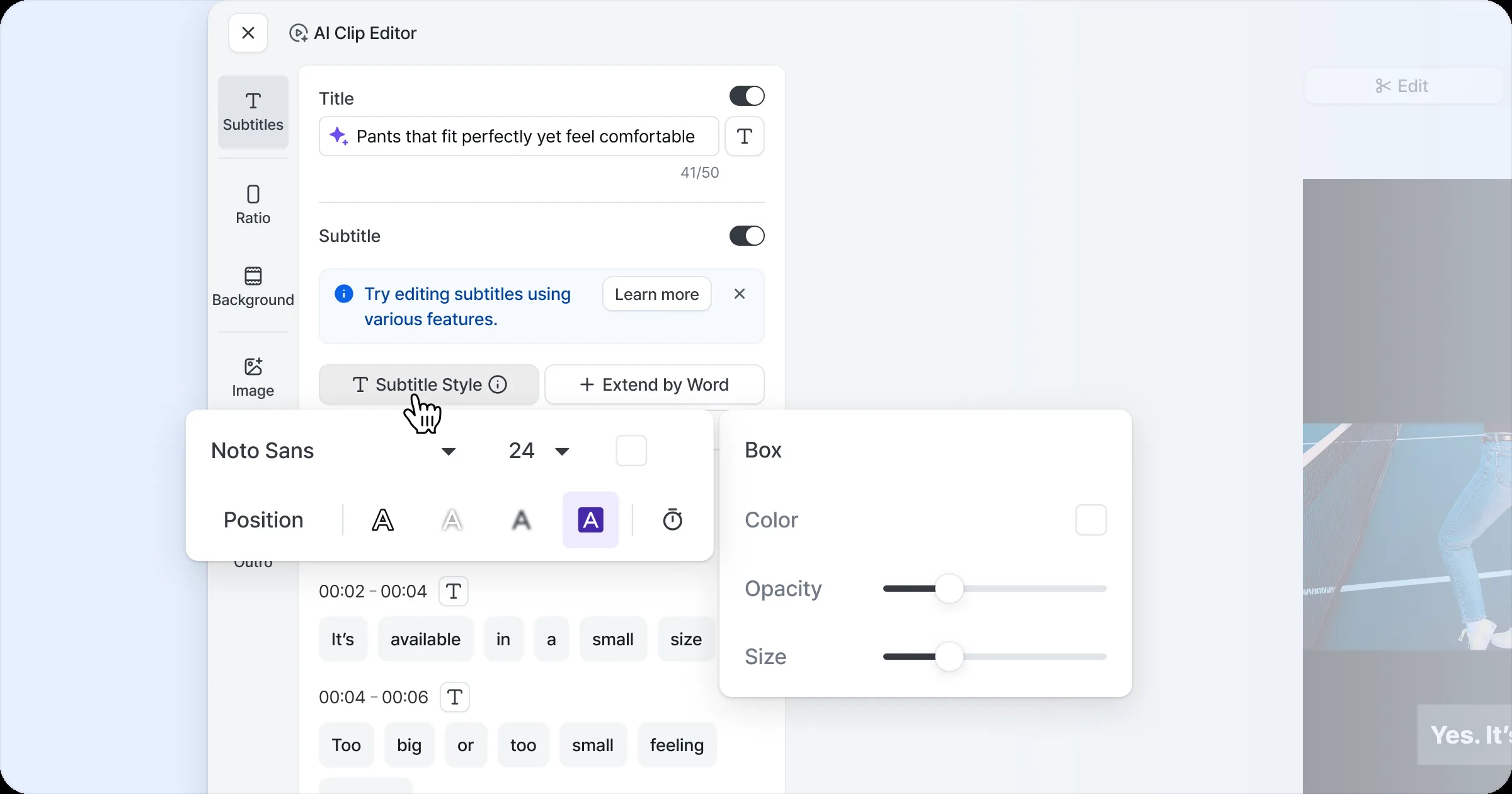Select the white glow text style icon

[x=452, y=520]
